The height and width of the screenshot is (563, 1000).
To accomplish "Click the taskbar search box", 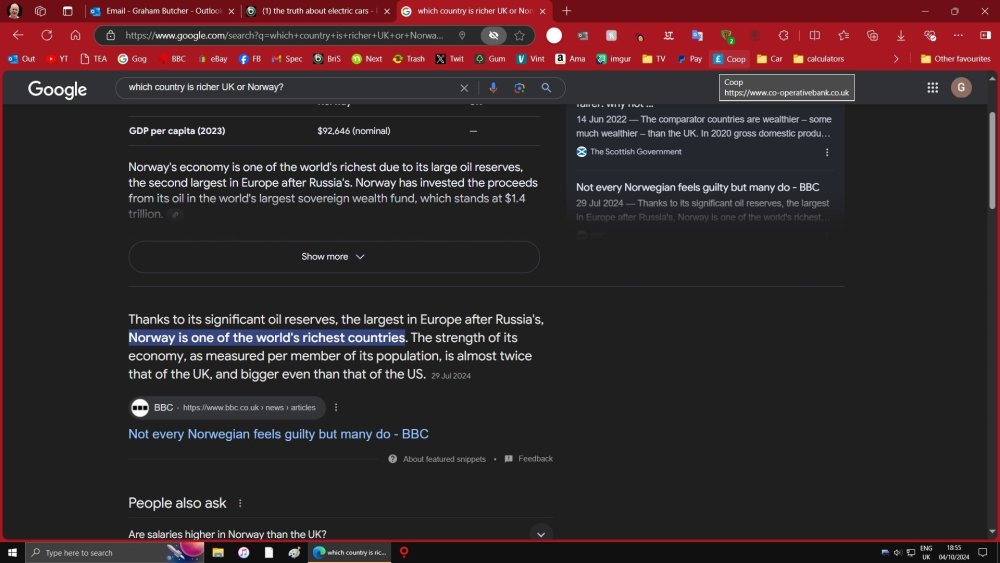I will (115, 552).
